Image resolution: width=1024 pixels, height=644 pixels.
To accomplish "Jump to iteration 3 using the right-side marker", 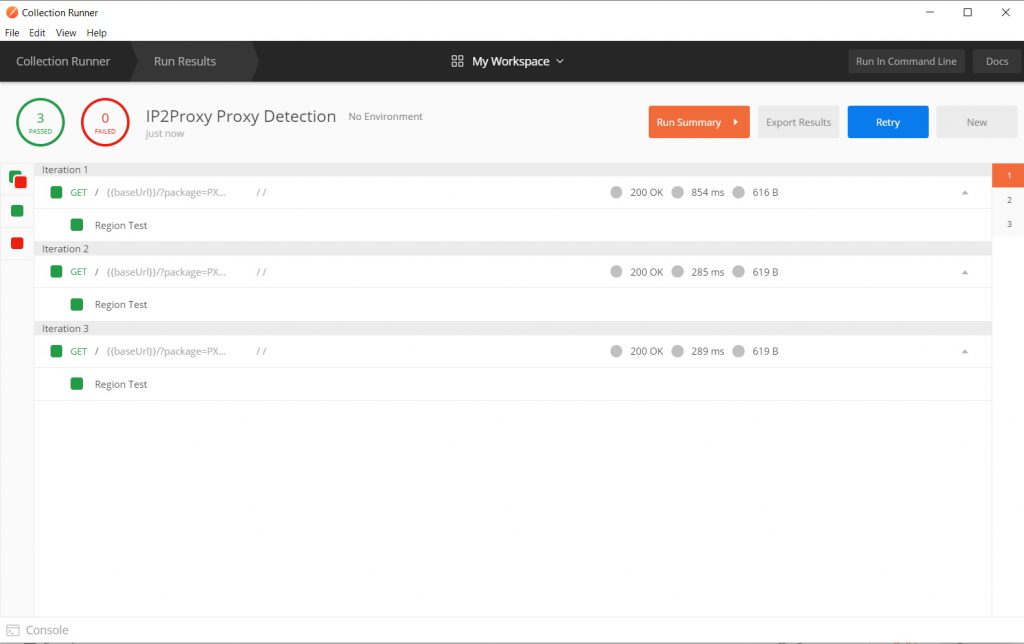I will point(1008,223).
